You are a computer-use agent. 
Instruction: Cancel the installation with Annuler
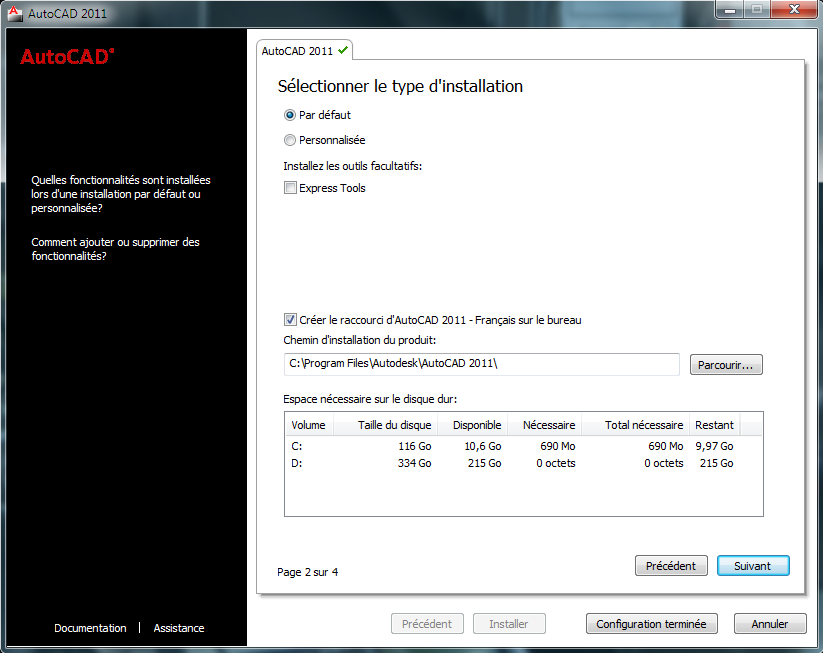click(x=770, y=623)
